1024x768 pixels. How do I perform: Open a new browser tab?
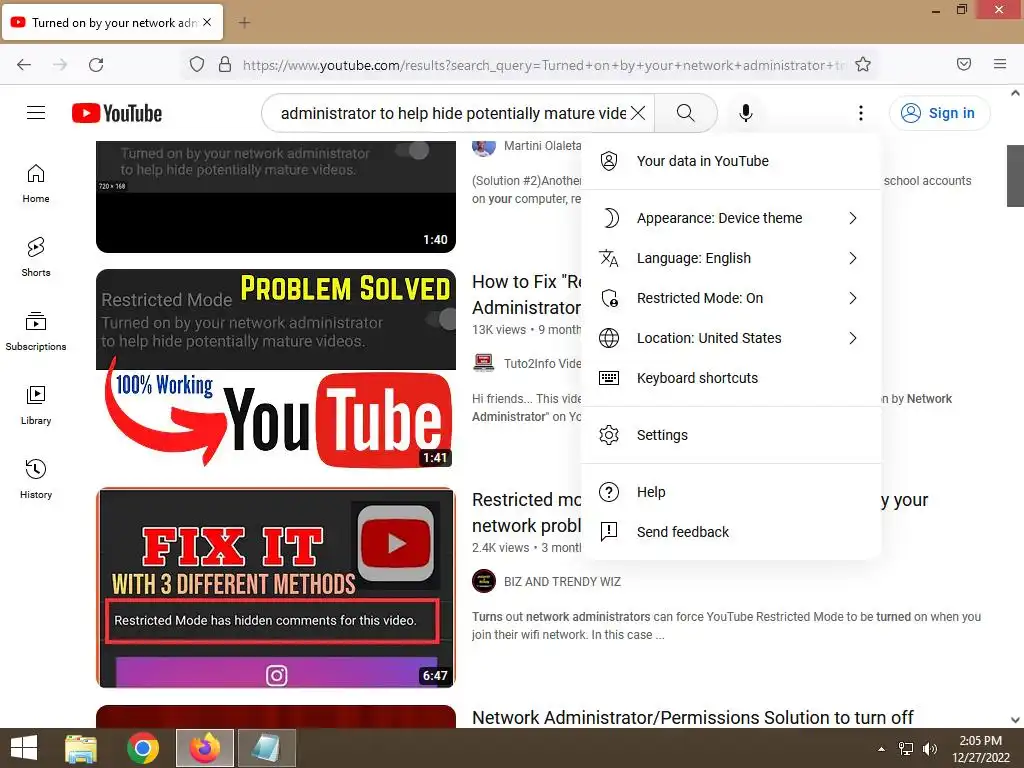tap(244, 23)
